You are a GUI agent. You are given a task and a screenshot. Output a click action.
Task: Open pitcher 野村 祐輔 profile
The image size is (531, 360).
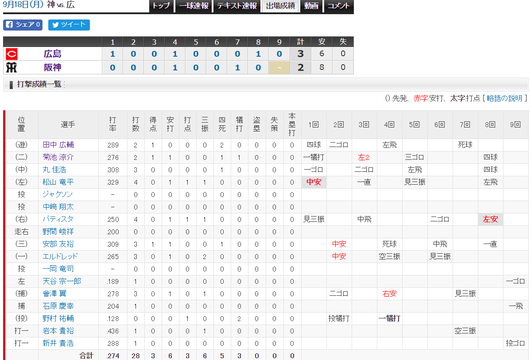click(58, 318)
